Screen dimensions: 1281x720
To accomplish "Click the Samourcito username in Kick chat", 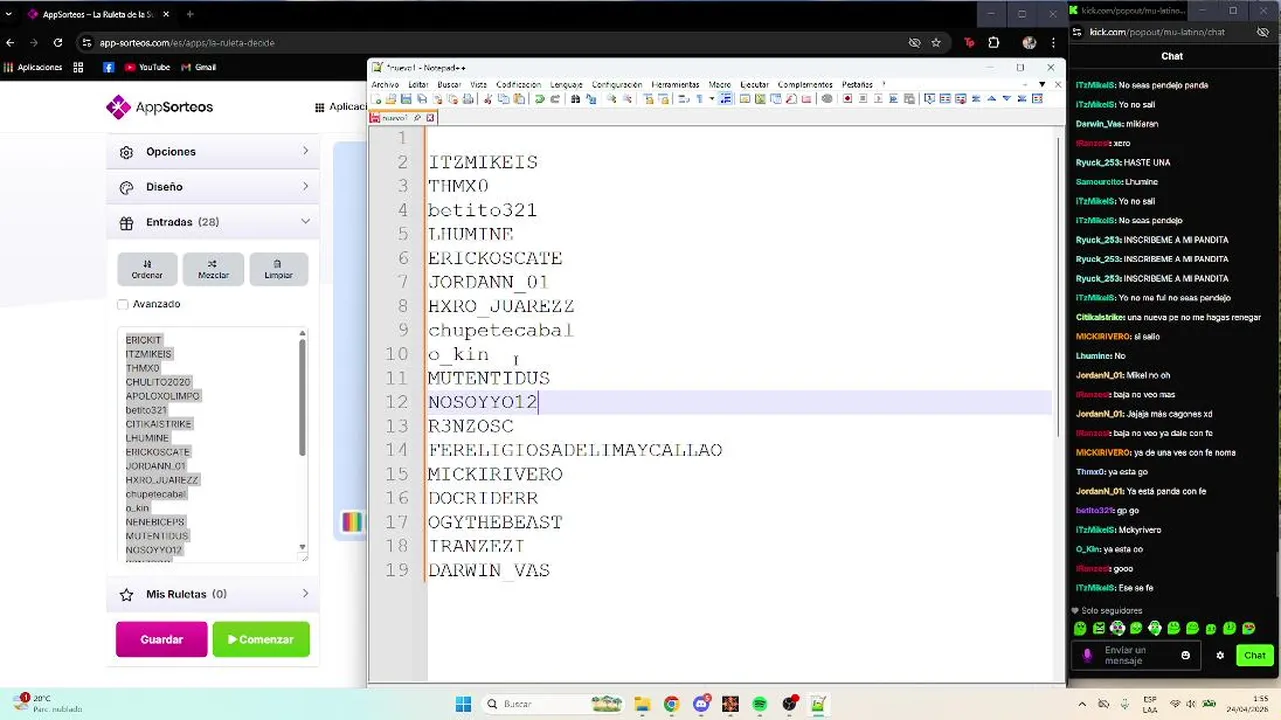I will click(1098, 182).
